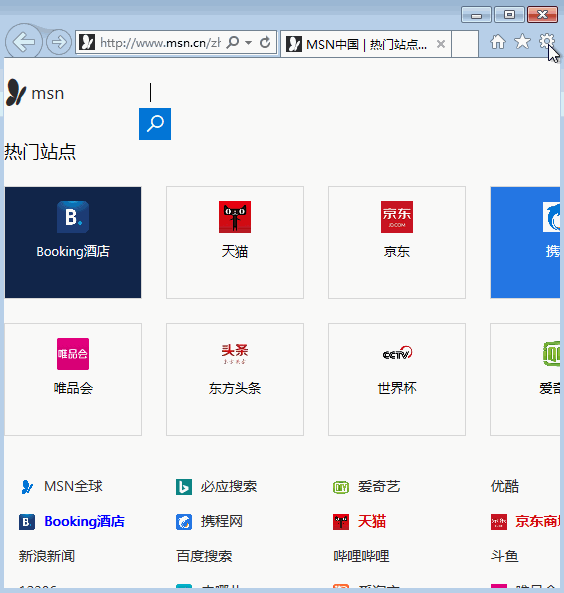Image resolution: width=564 pixels, height=593 pixels.
Task: Click the iQiyi icon beside 爱奇艺
Action: (341, 487)
